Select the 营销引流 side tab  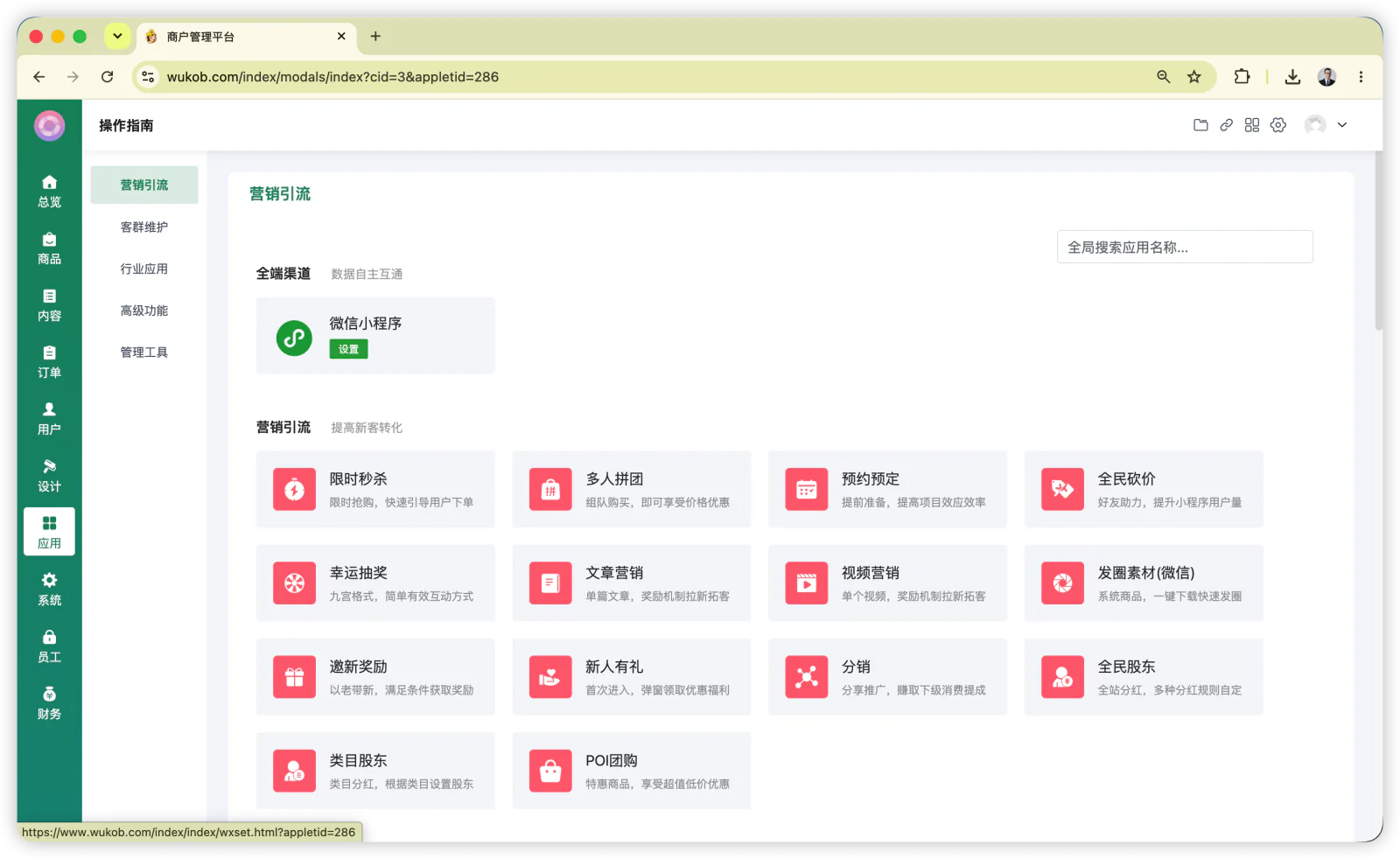tap(144, 185)
